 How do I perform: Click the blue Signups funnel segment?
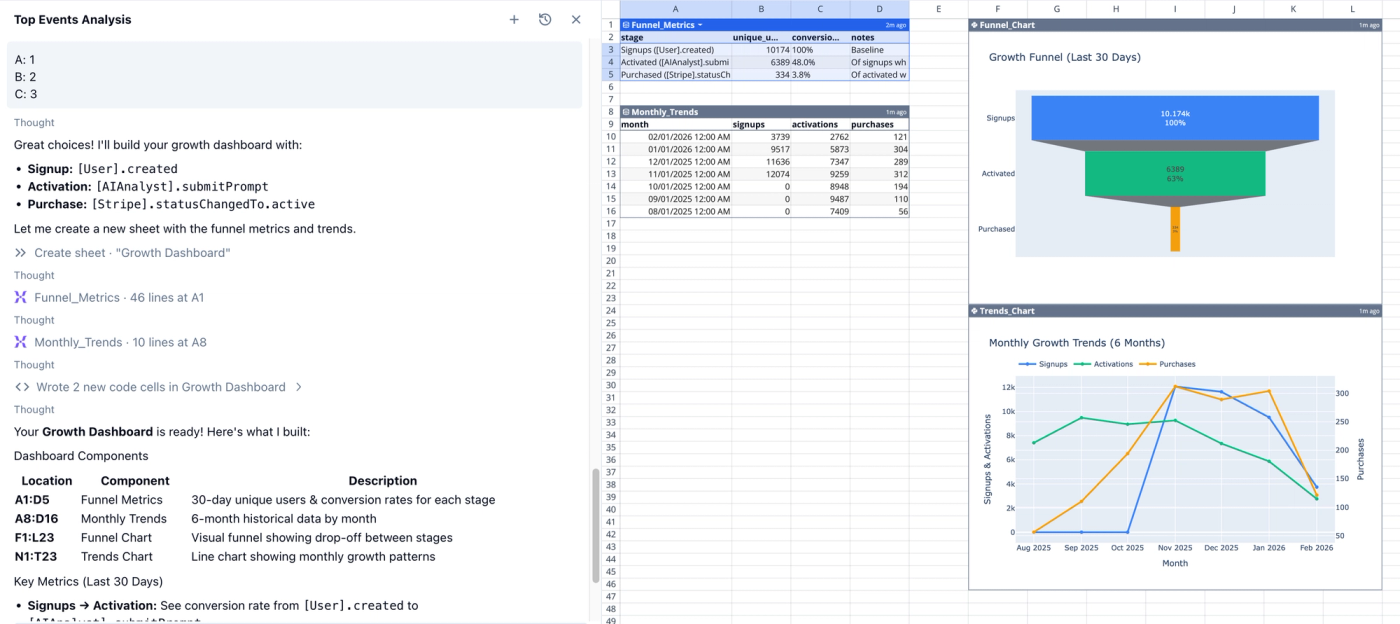(1175, 117)
